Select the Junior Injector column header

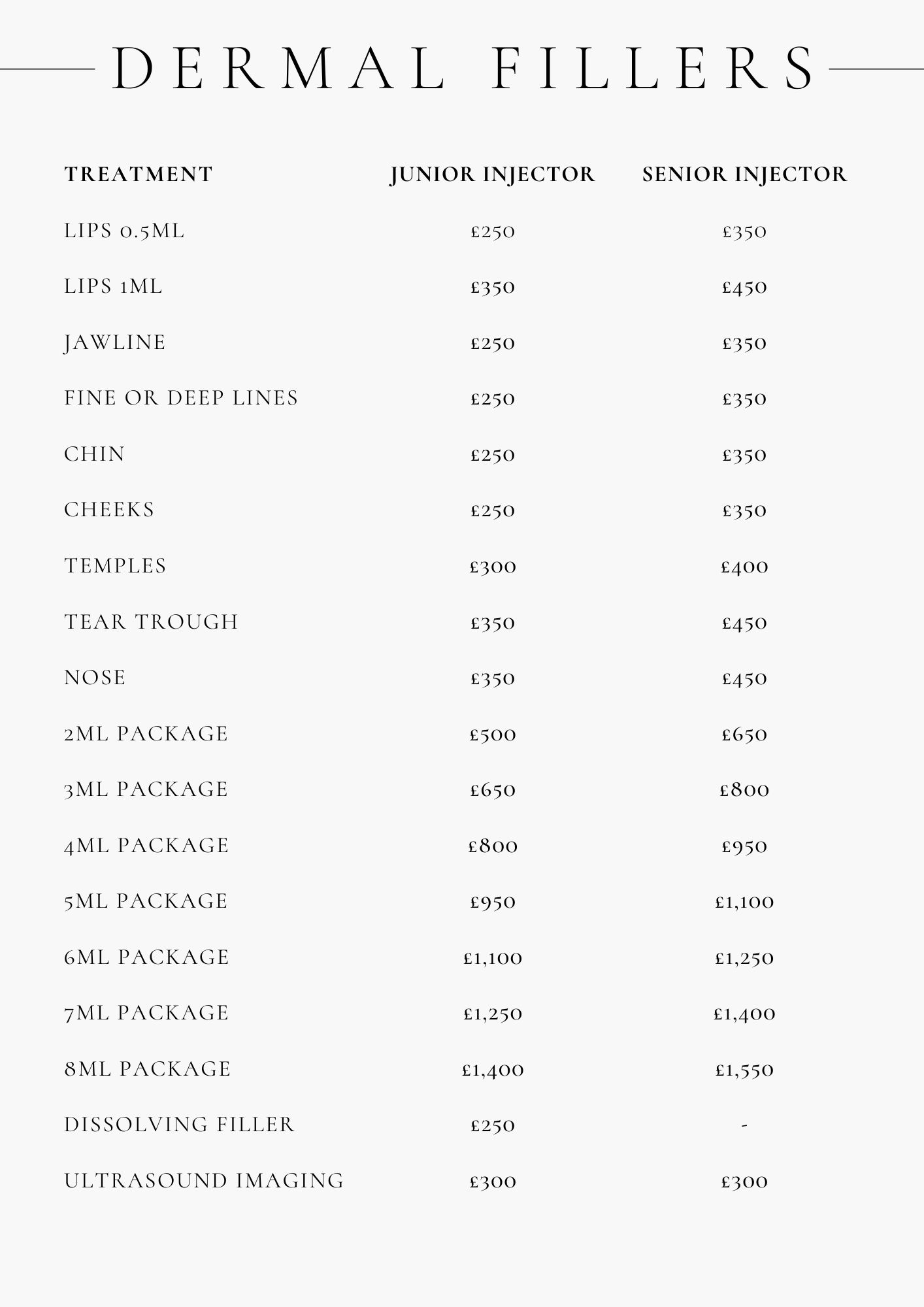pos(493,174)
